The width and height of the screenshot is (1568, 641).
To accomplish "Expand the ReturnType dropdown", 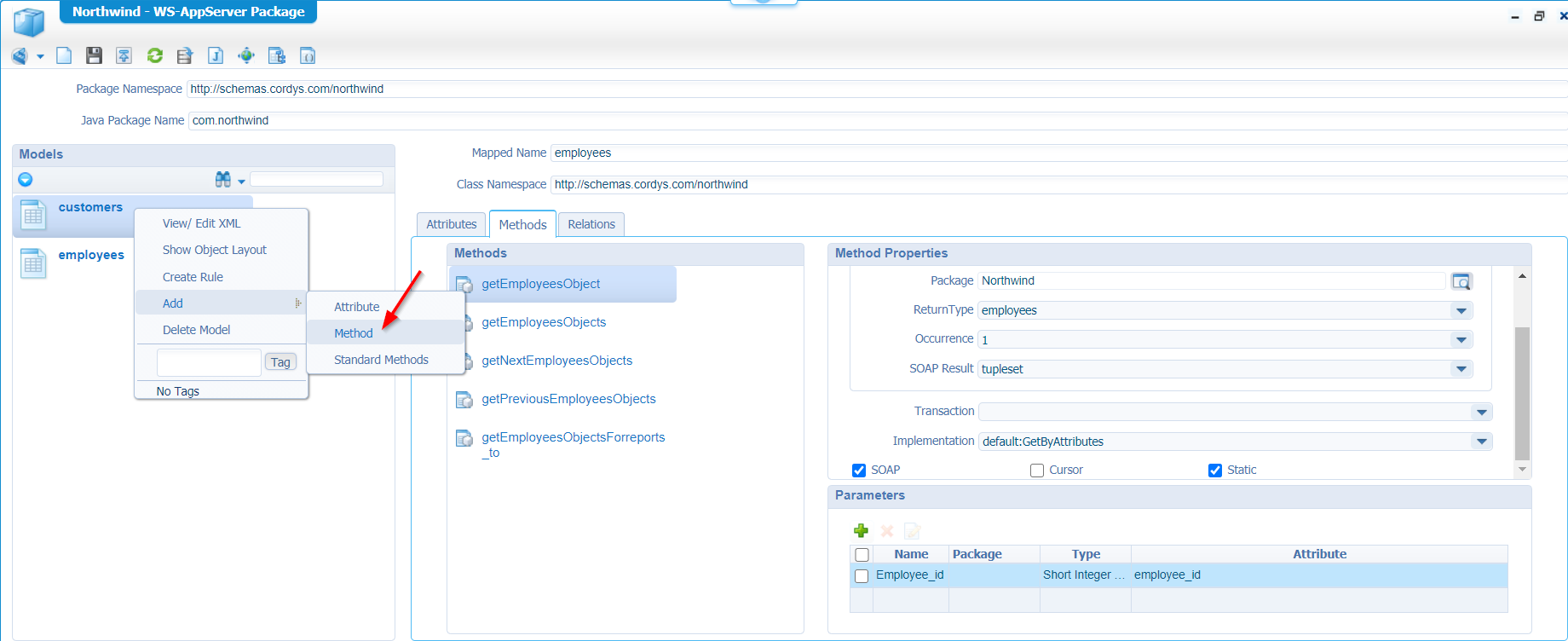I will (x=1461, y=311).
